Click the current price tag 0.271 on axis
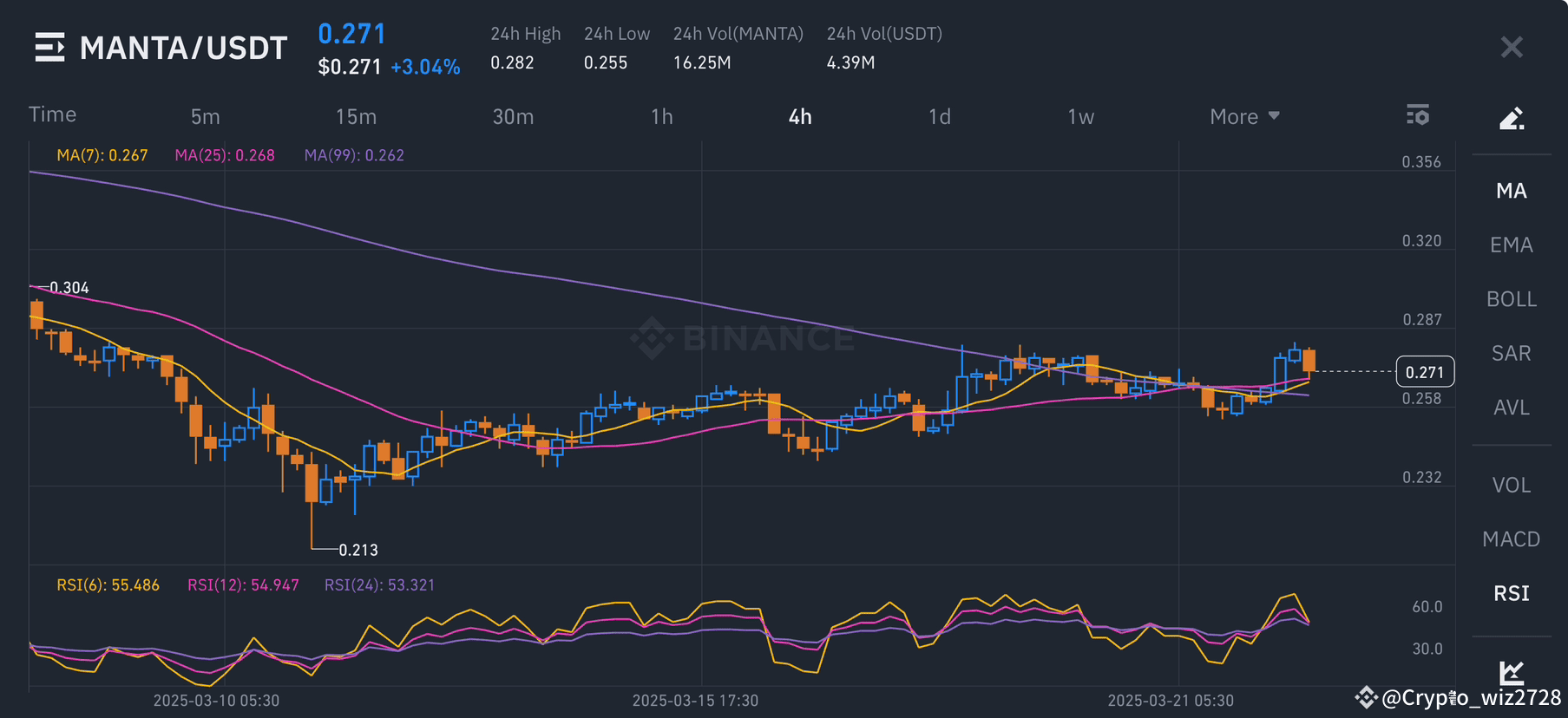 [x=1425, y=372]
